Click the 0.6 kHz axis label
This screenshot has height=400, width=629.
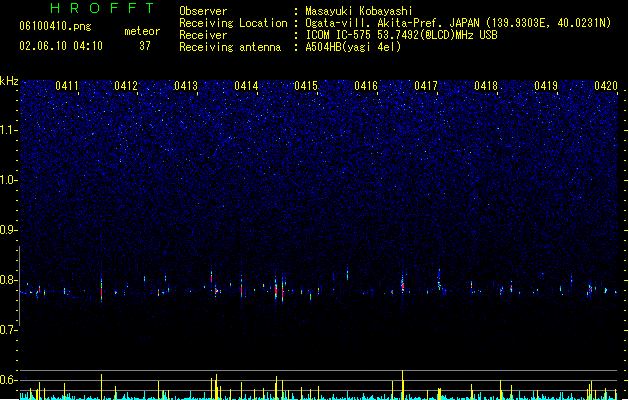8,380
